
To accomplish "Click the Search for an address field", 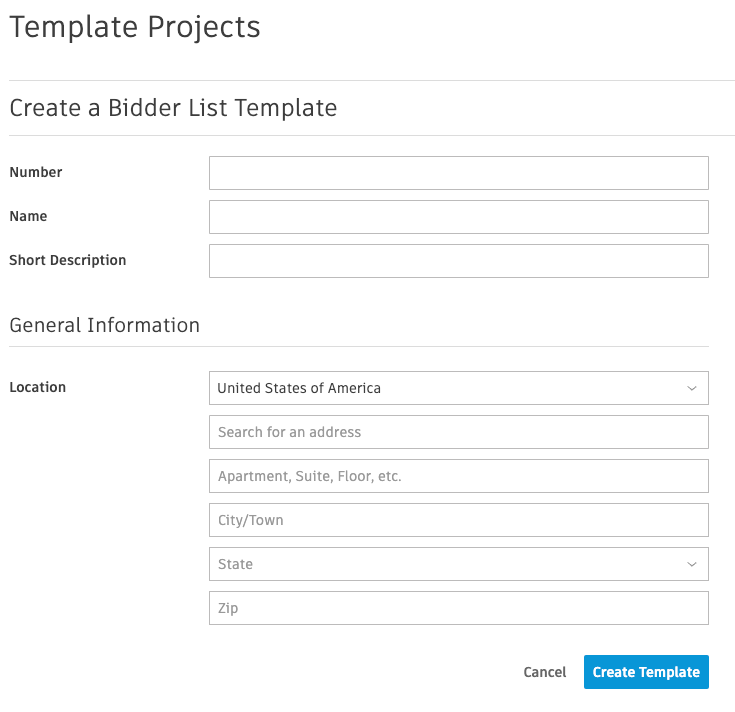I will [458, 432].
